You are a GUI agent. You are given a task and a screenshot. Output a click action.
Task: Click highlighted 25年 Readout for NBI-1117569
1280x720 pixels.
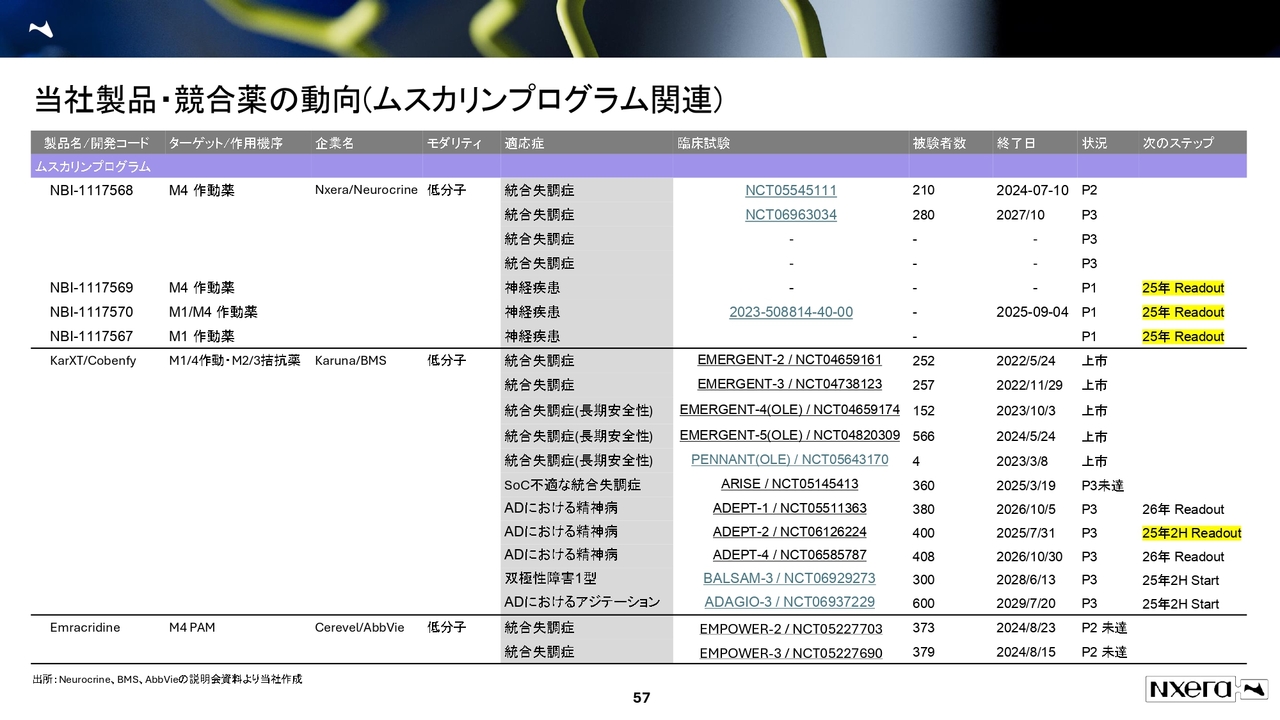[1183, 288]
